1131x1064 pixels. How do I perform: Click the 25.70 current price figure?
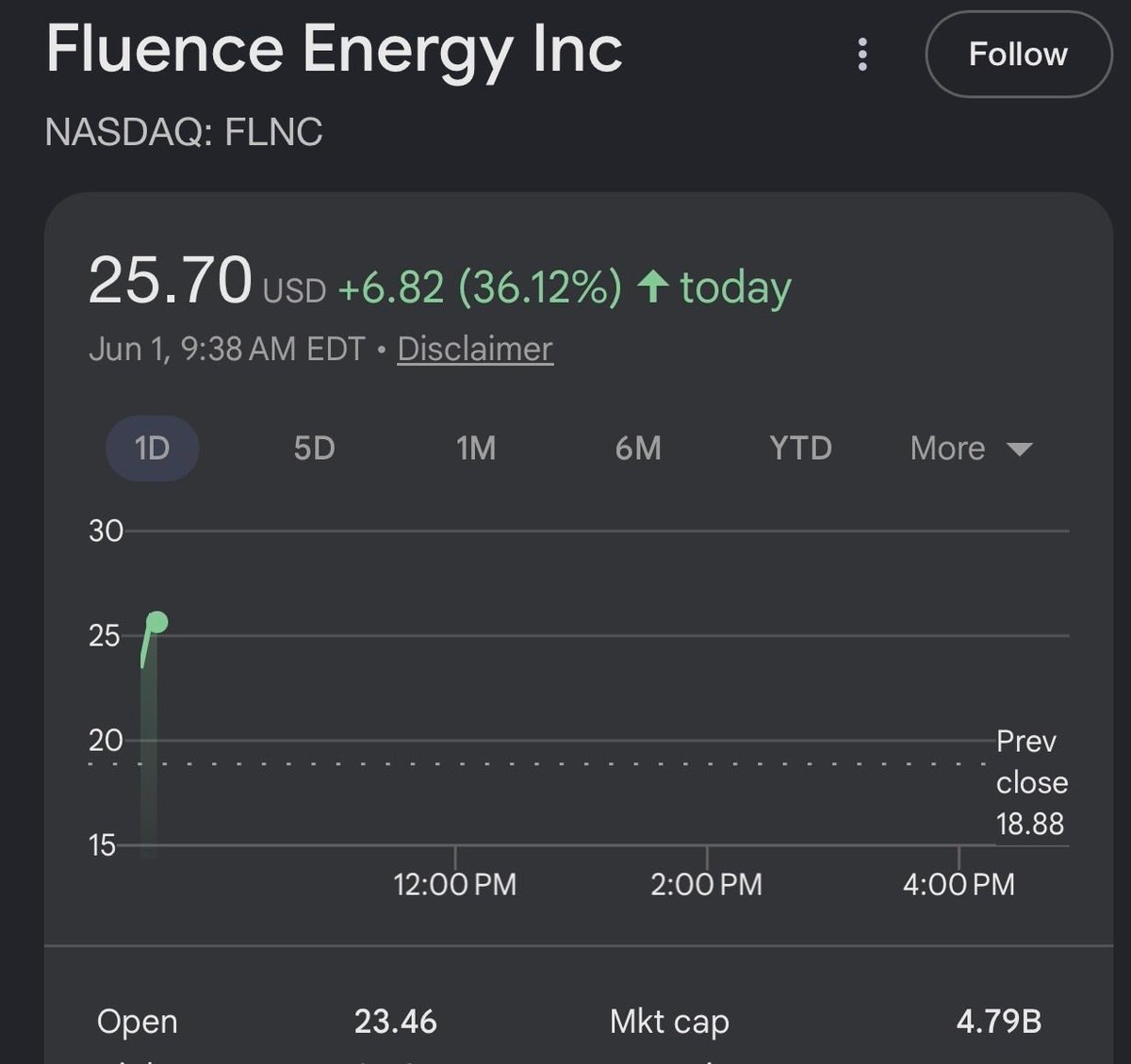pos(171,281)
